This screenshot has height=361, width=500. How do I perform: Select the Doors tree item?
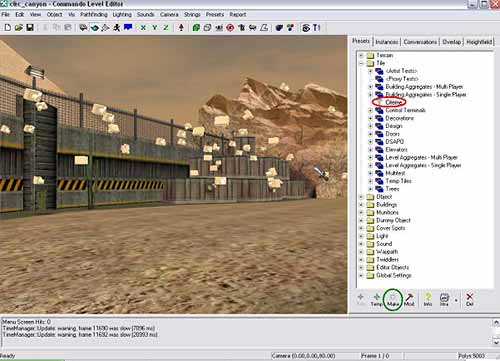(x=393, y=134)
